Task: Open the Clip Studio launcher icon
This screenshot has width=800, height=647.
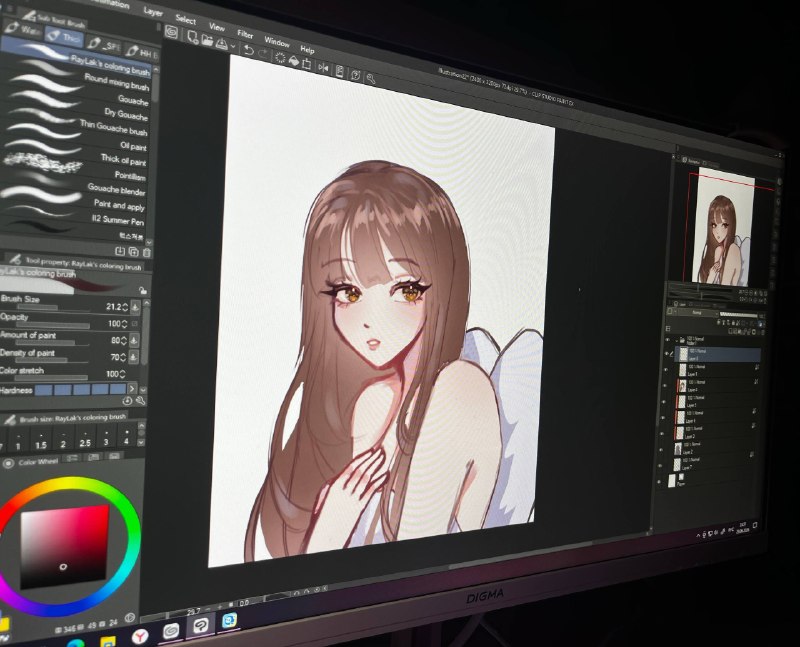Action: point(171,34)
